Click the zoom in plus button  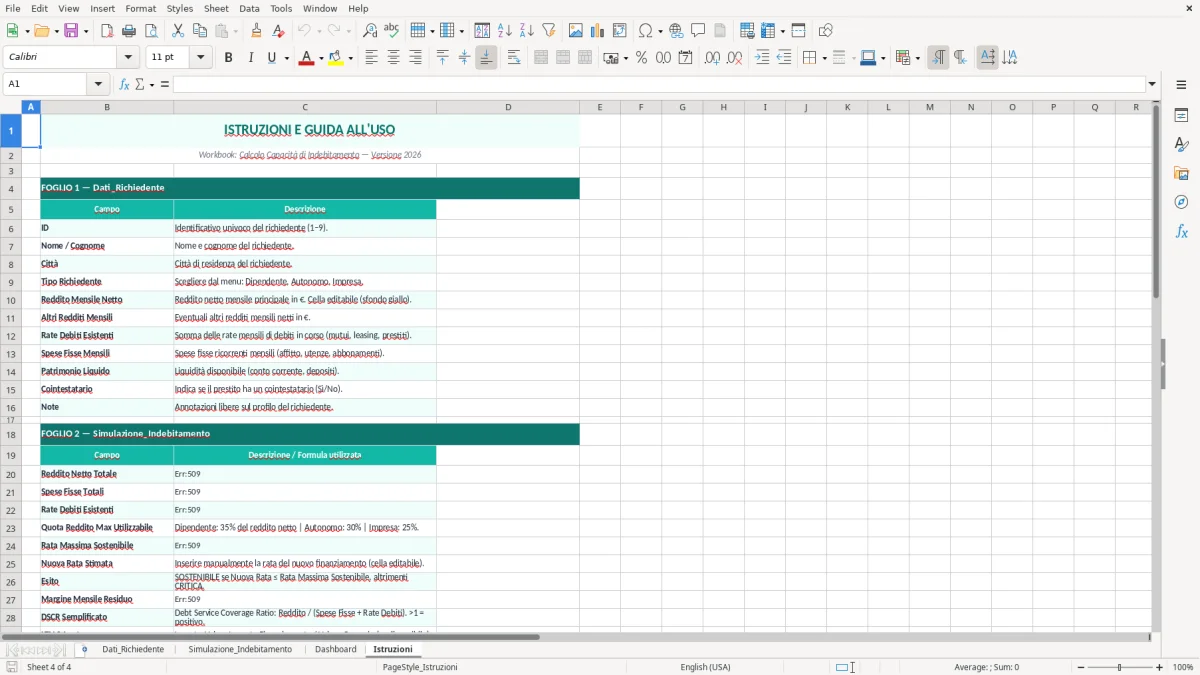click(x=1160, y=667)
